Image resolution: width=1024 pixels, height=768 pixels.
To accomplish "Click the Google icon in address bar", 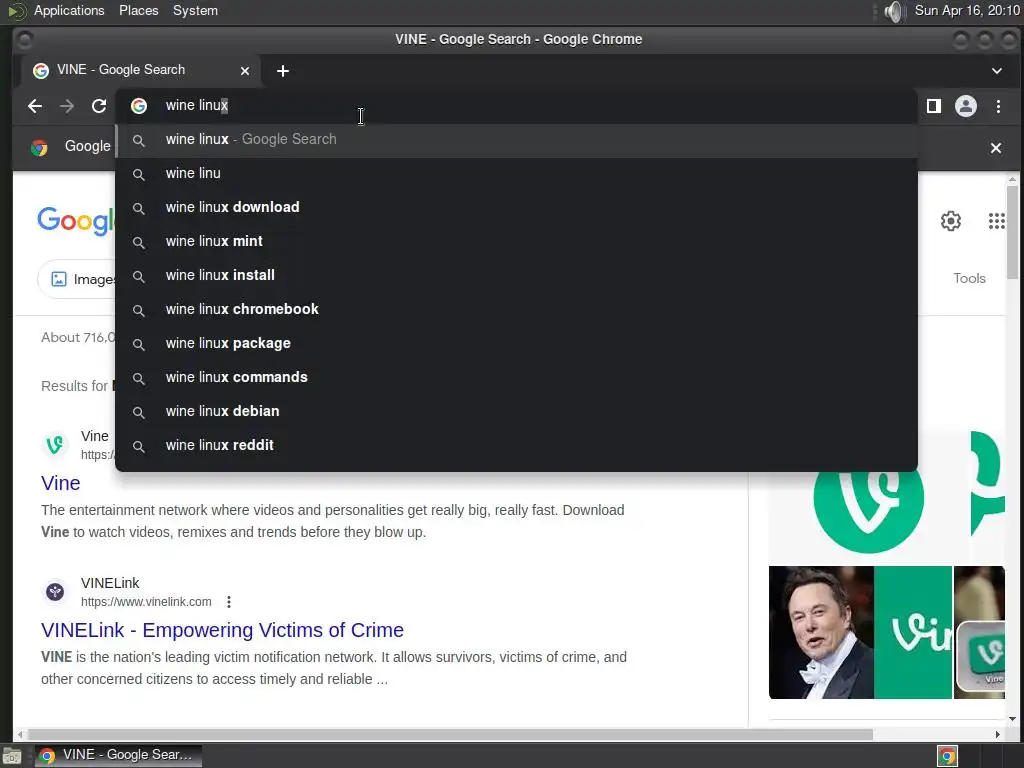I will [138, 106].
